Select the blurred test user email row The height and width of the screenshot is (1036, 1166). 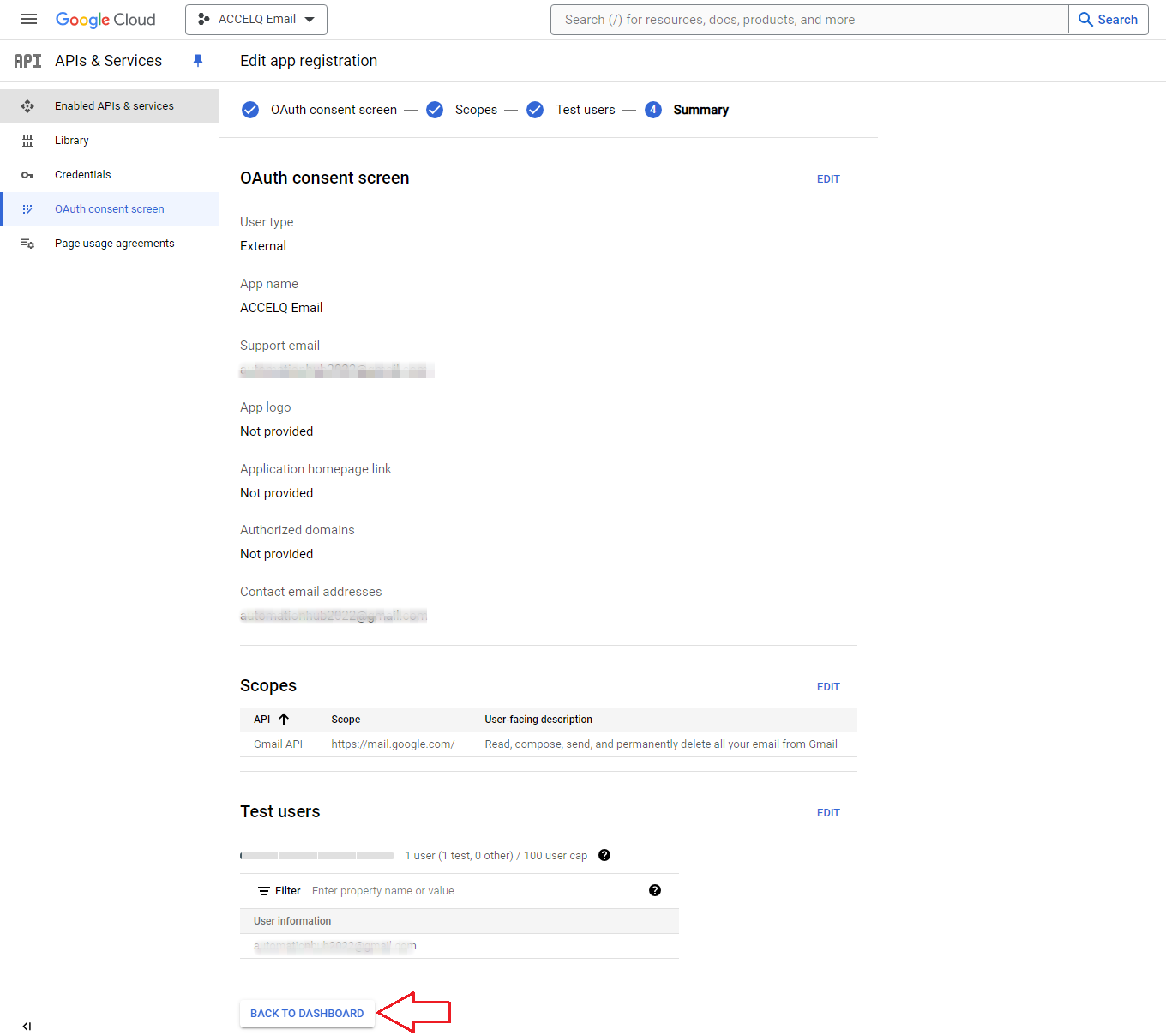point(460,946)
